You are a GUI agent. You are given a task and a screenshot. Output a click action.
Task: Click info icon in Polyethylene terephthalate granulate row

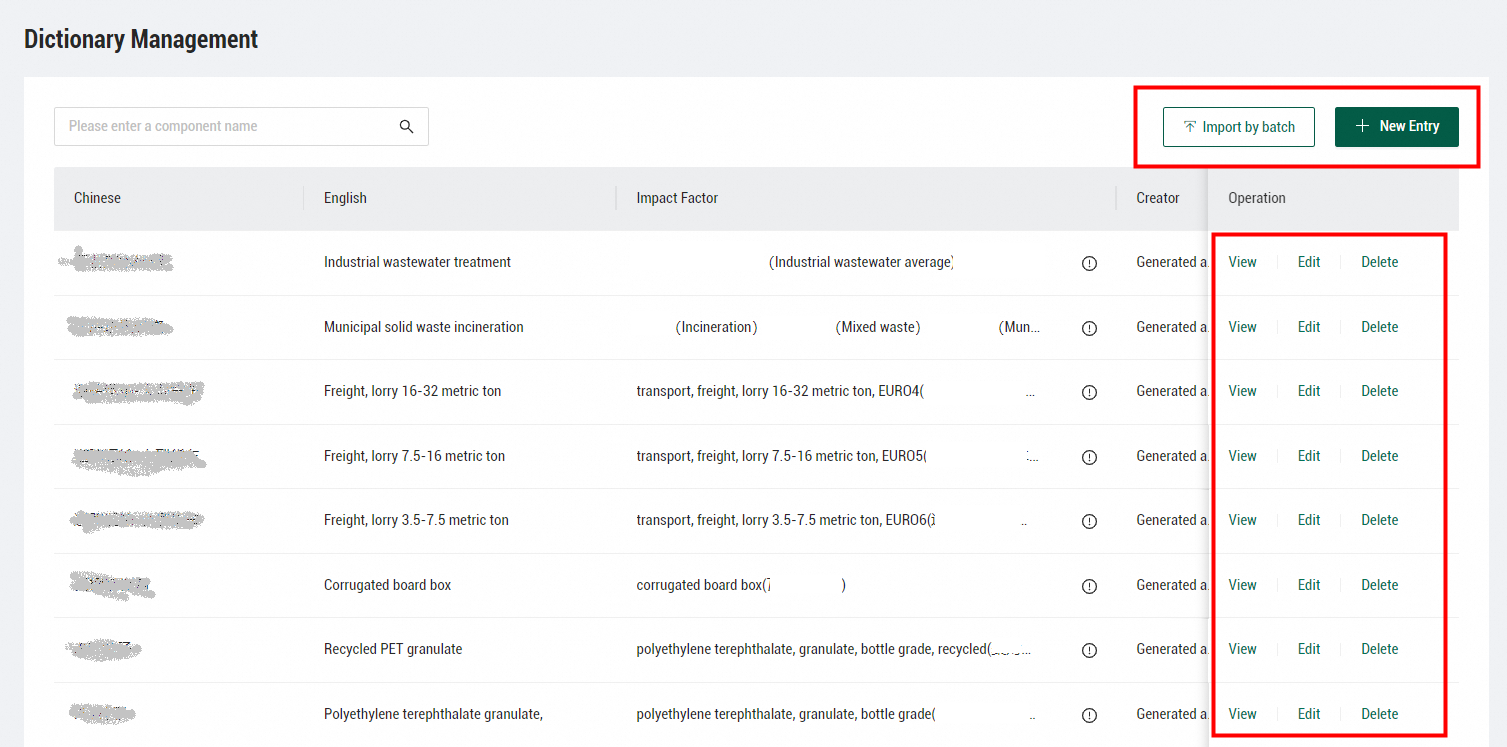pyautogui.click(x=1090, y=715)
